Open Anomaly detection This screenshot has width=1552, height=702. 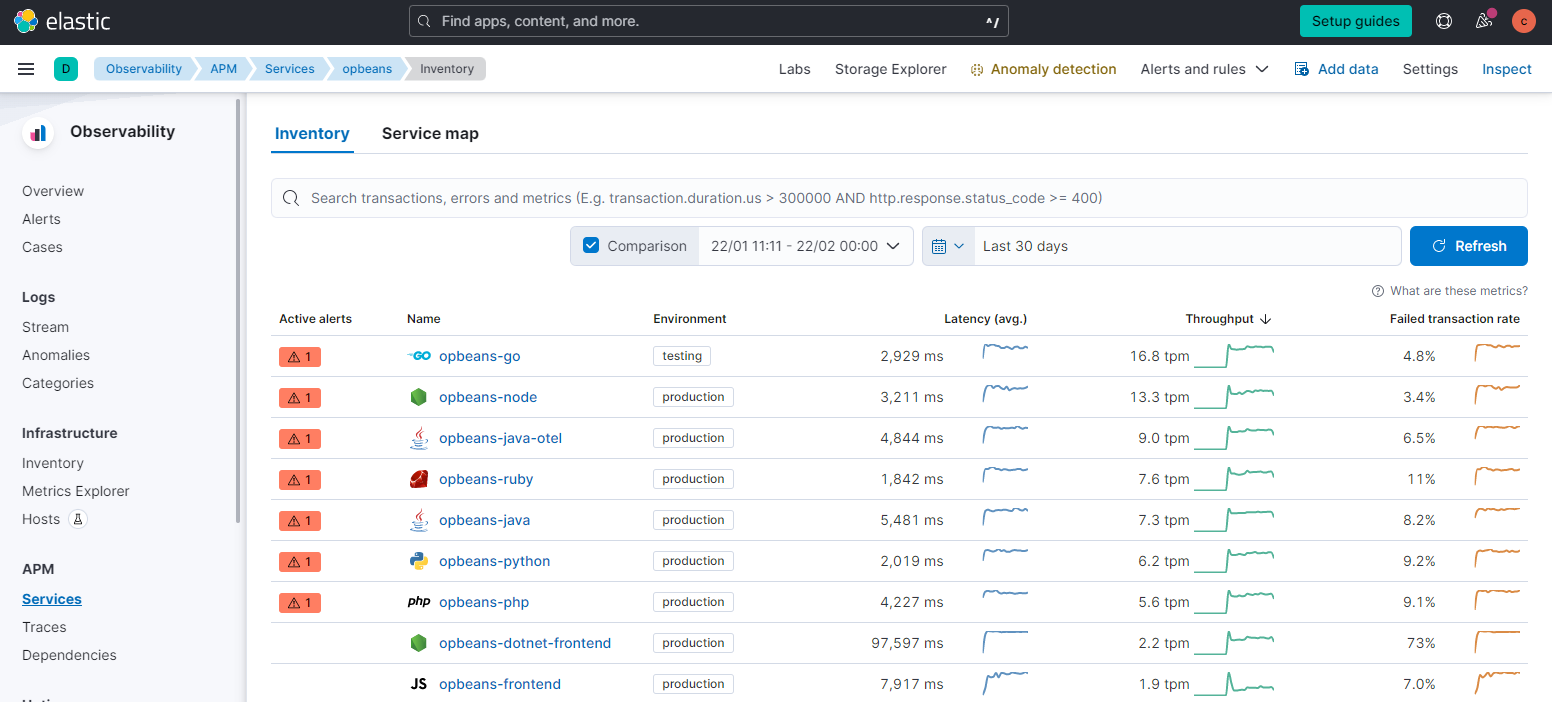[1043, 69]
